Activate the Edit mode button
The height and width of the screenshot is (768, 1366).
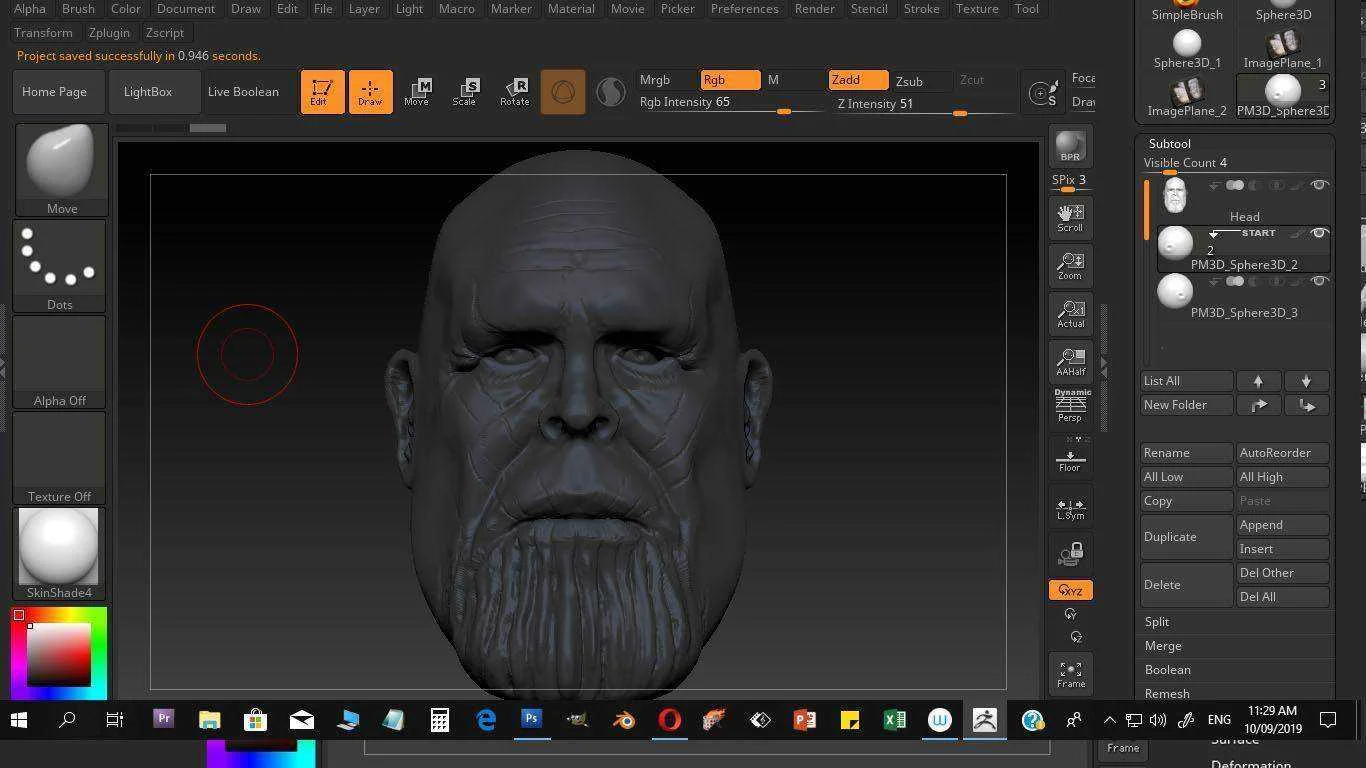(x=322, y=92)
